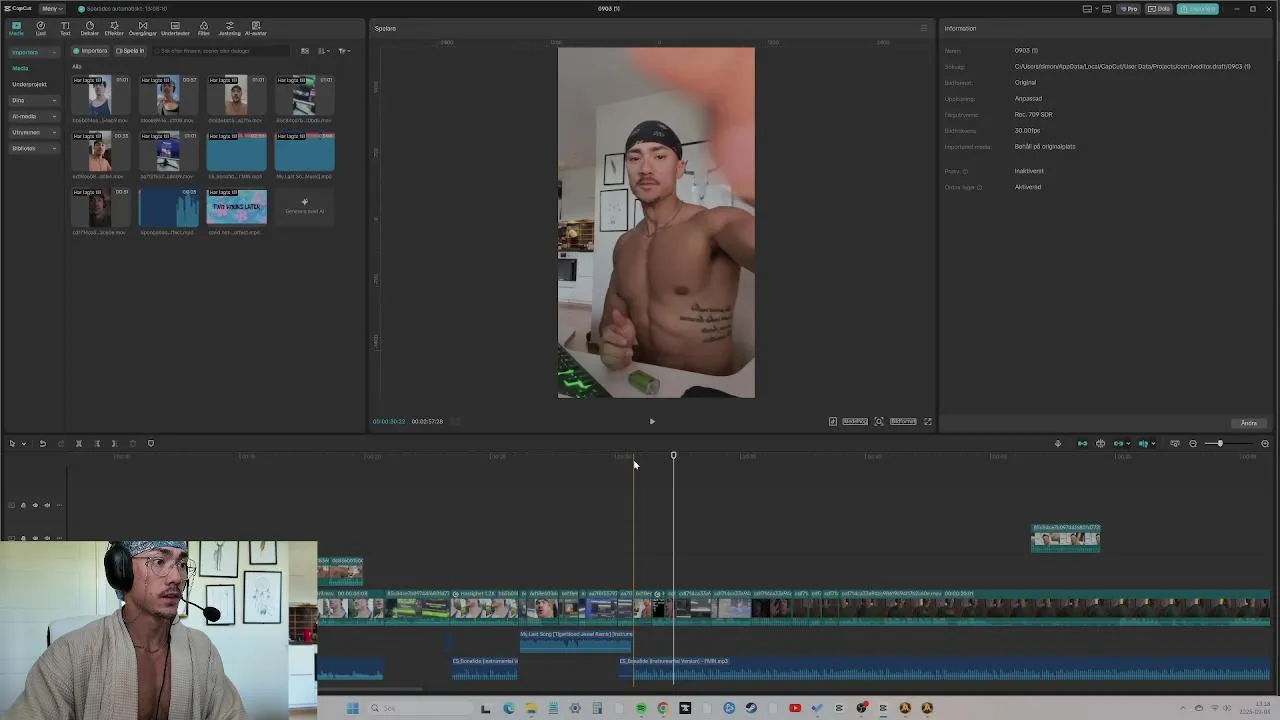Click the timeline playhead marker
Viewport: 1280px width, 720px height.
point(673,456)
